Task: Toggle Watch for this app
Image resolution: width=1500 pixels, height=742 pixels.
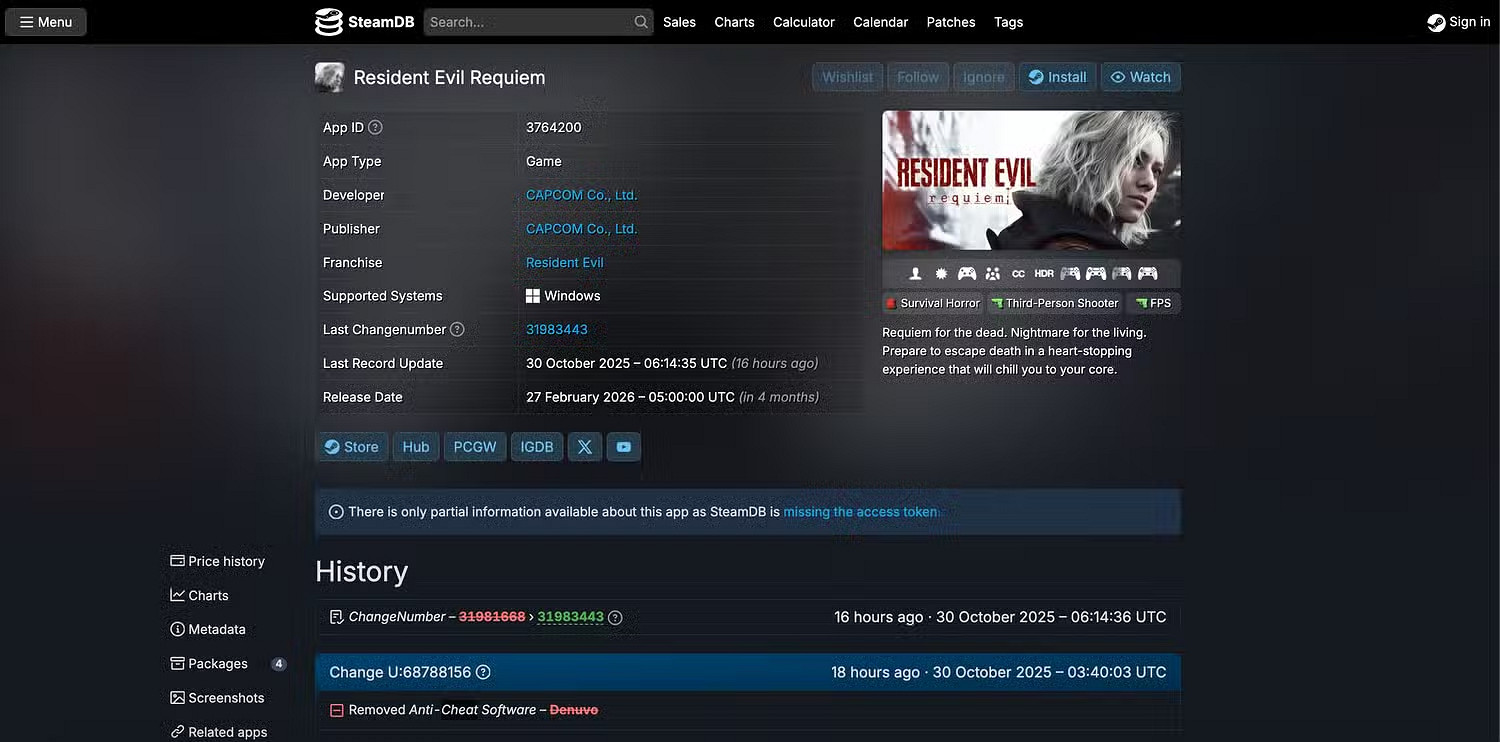Action: 1140,77
